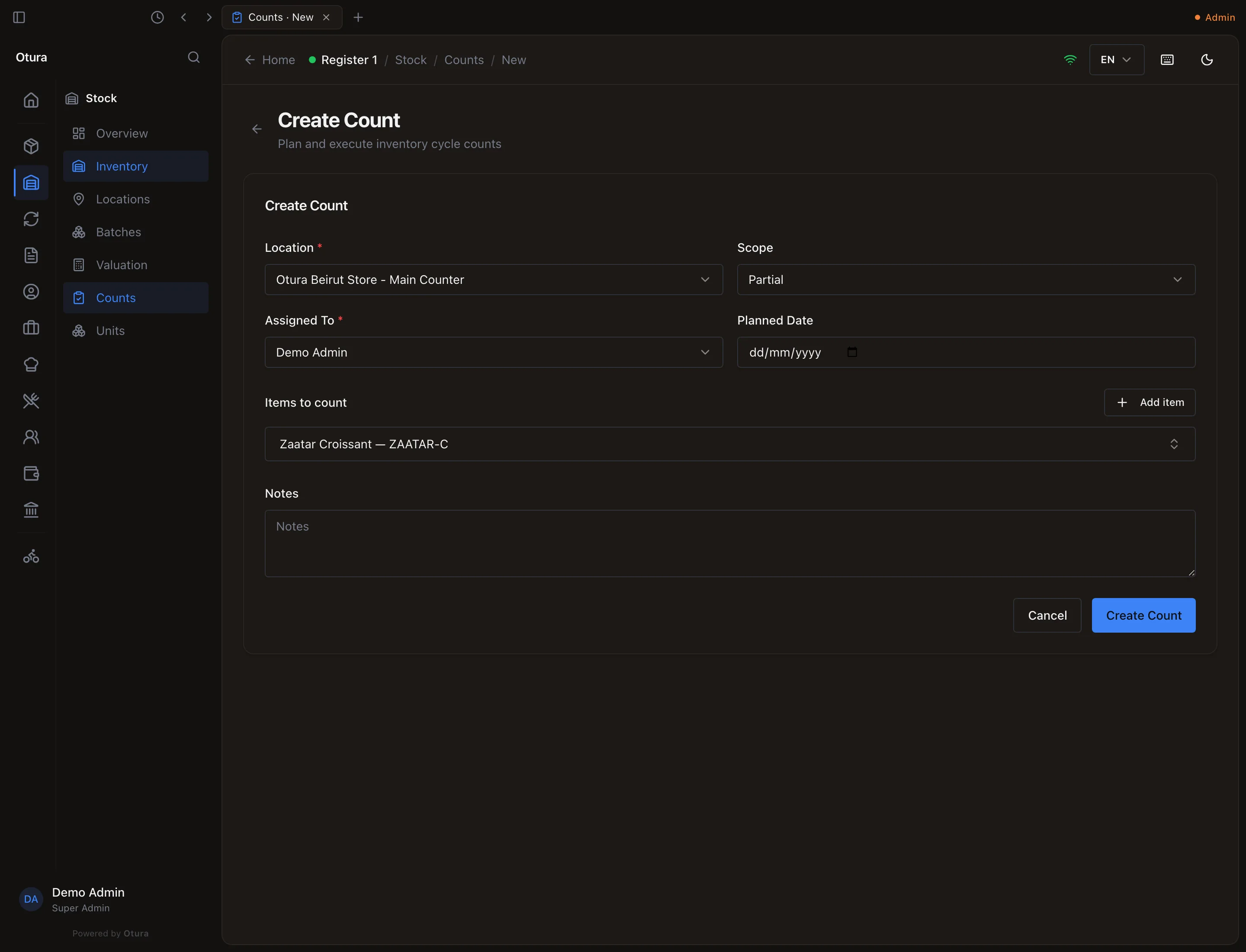Viewport: 1246px width, 952px height.
Task: Click the blue Create Count button
Action: pyautogui.click(x=1143, y=615)
